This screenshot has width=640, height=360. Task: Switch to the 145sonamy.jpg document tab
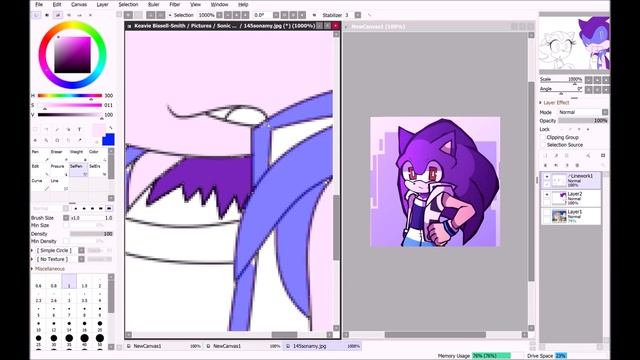[322, 346]
